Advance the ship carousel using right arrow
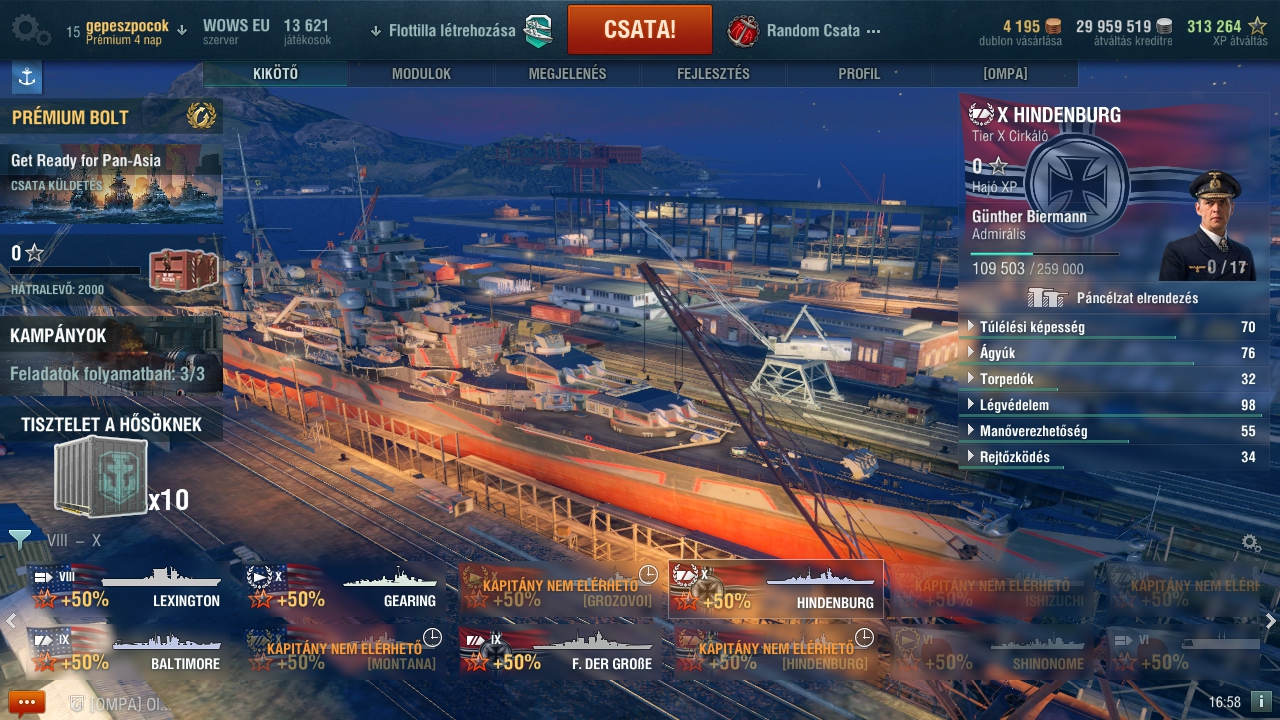 [1271, 621]
